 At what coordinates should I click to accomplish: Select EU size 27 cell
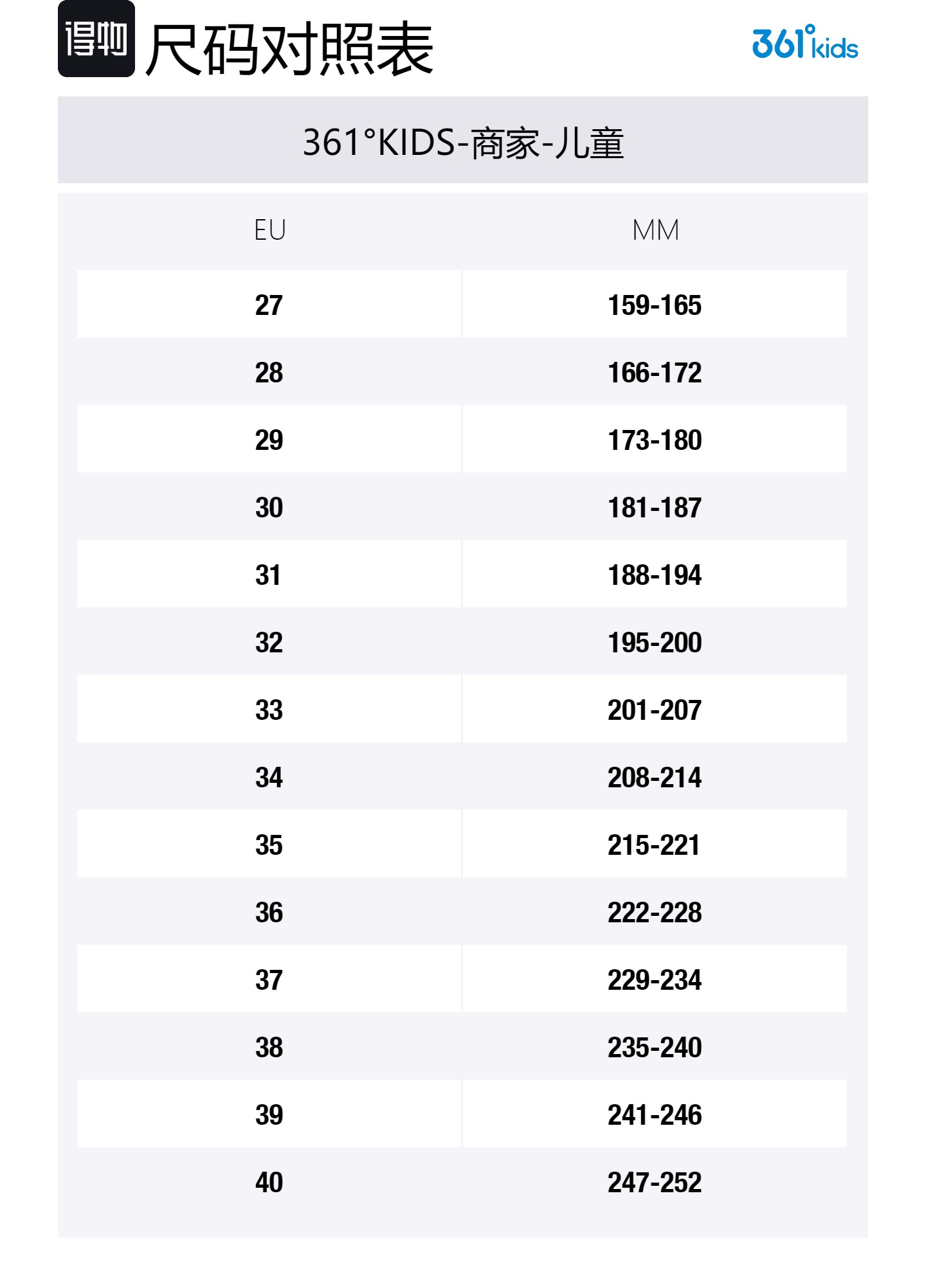[269, 305]
